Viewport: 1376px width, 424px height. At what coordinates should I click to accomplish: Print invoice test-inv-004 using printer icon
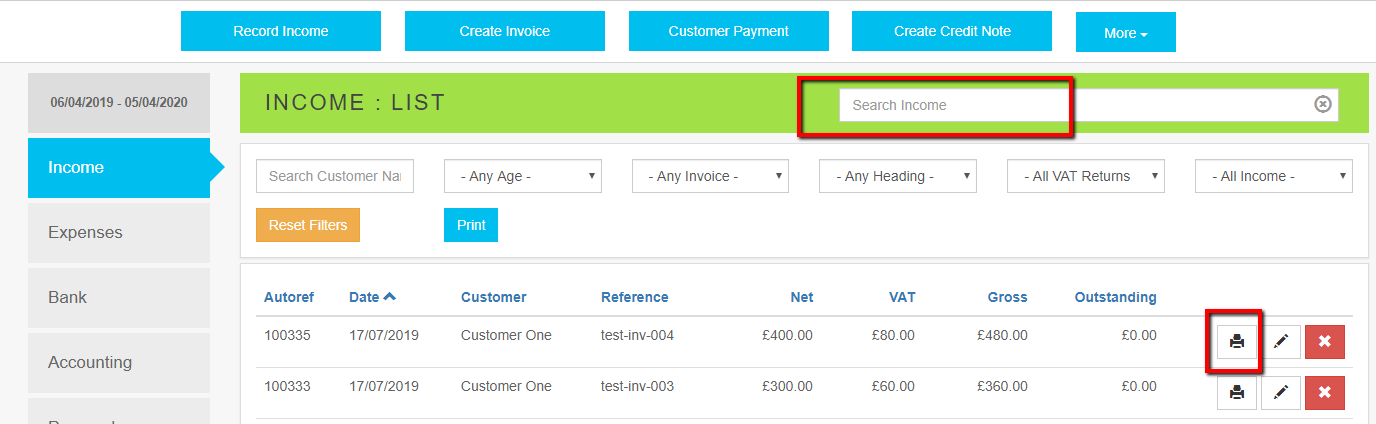point(1237,342)
